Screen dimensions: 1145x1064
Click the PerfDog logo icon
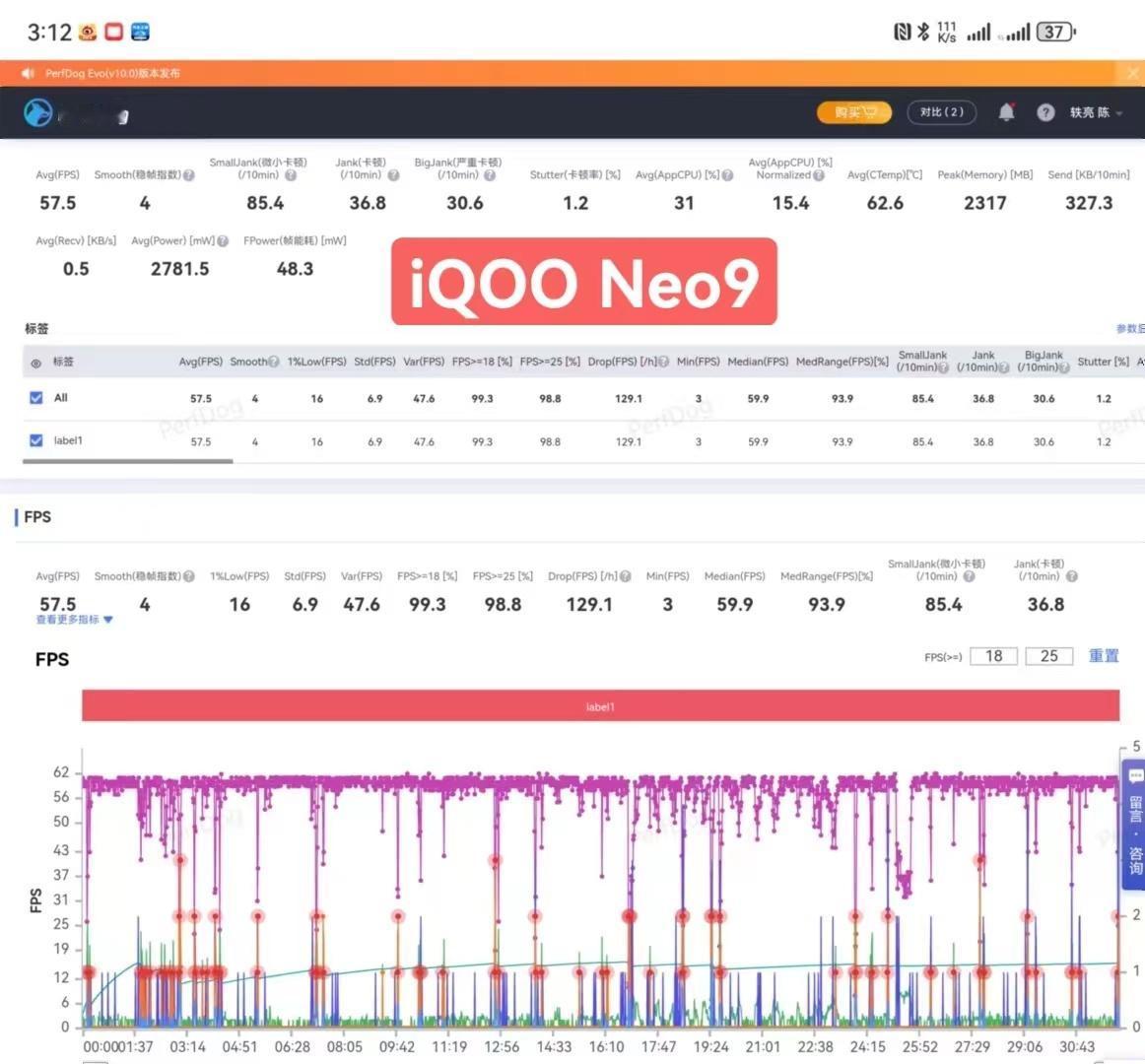pyautogui.click(x=38, y=112)
